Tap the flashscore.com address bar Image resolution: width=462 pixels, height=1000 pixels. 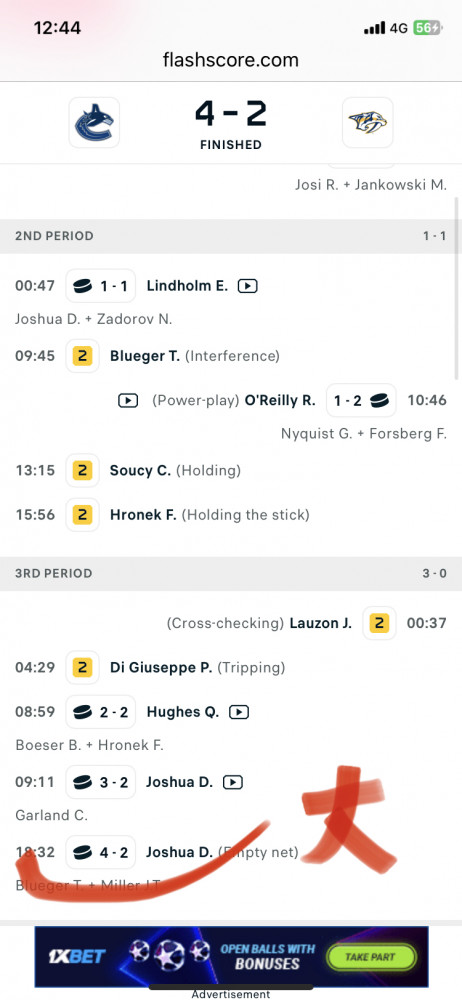click(x=231, y=61)
